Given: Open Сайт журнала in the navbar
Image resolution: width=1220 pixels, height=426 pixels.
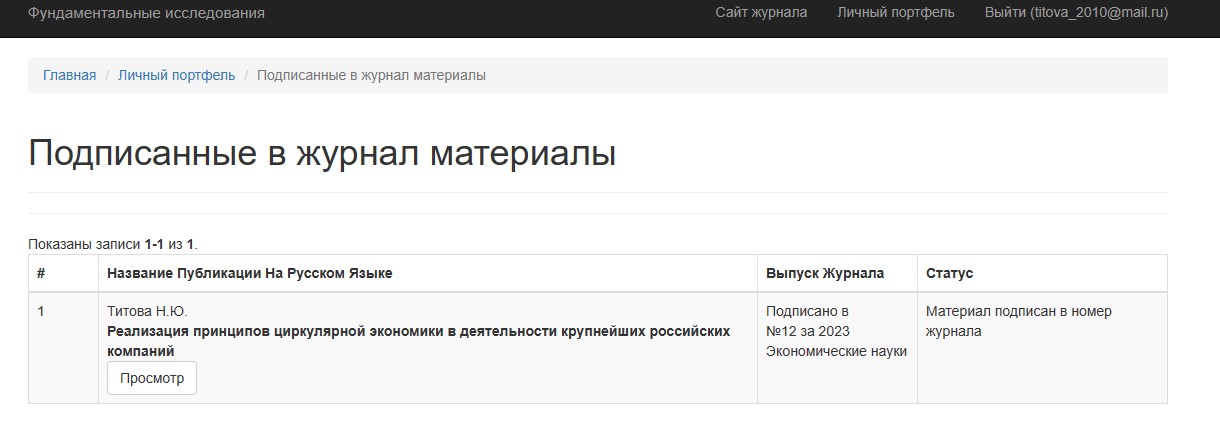Looking at the screenshot, I should pos(761,13).
